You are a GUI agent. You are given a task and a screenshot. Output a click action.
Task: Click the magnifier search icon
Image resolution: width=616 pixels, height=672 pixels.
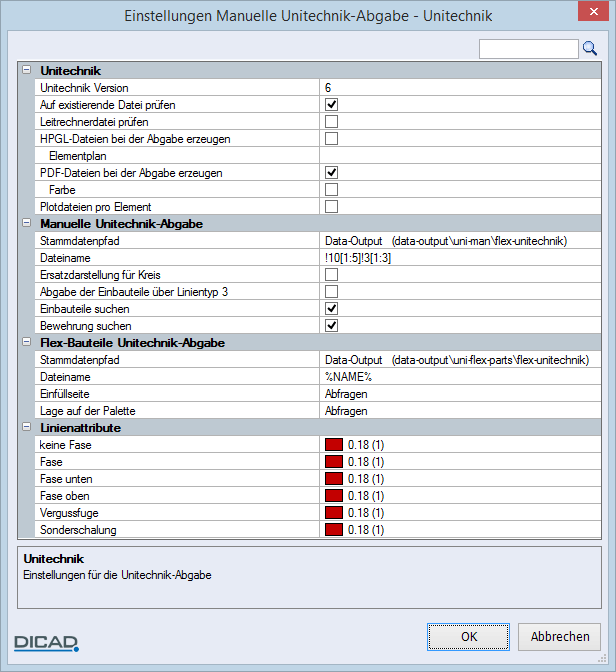tap(590, 48)
